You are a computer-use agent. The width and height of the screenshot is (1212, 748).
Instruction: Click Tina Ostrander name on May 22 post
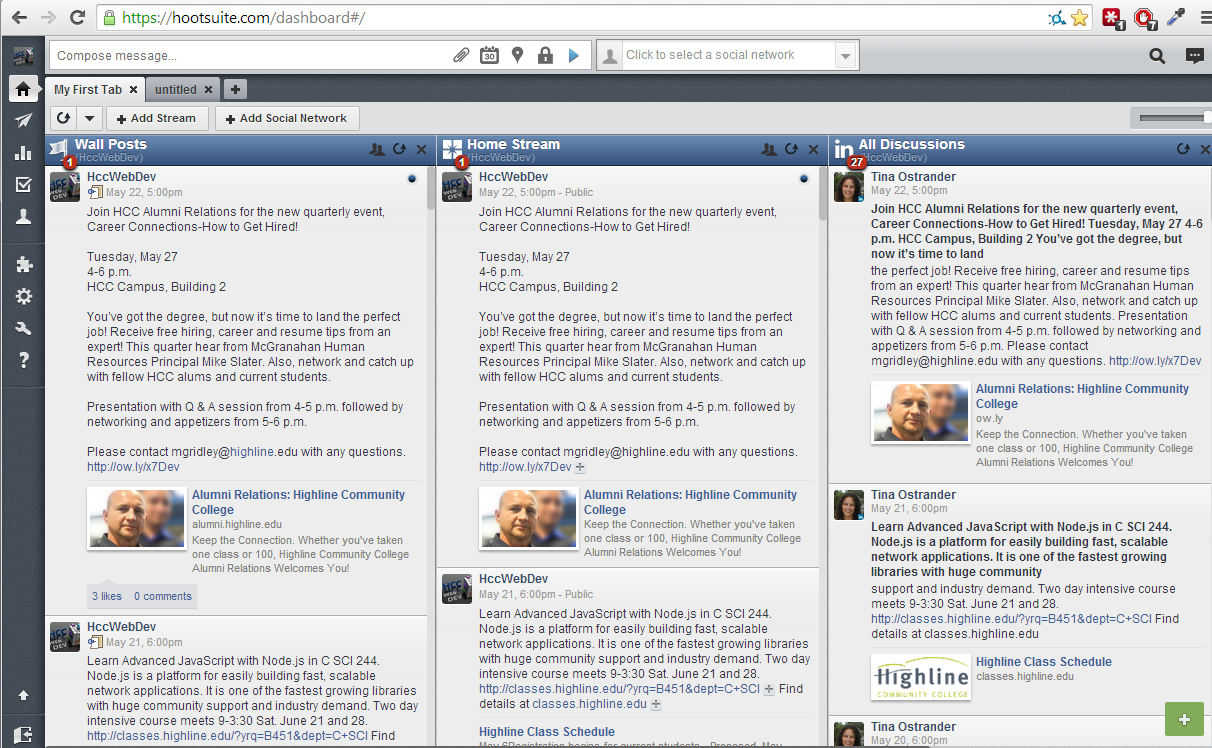(x=913, y=177)
